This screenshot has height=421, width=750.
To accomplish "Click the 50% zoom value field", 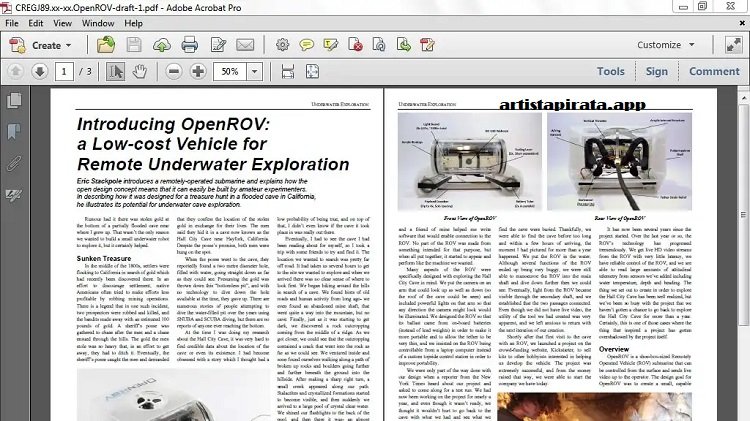I will (x=230, y=72).
